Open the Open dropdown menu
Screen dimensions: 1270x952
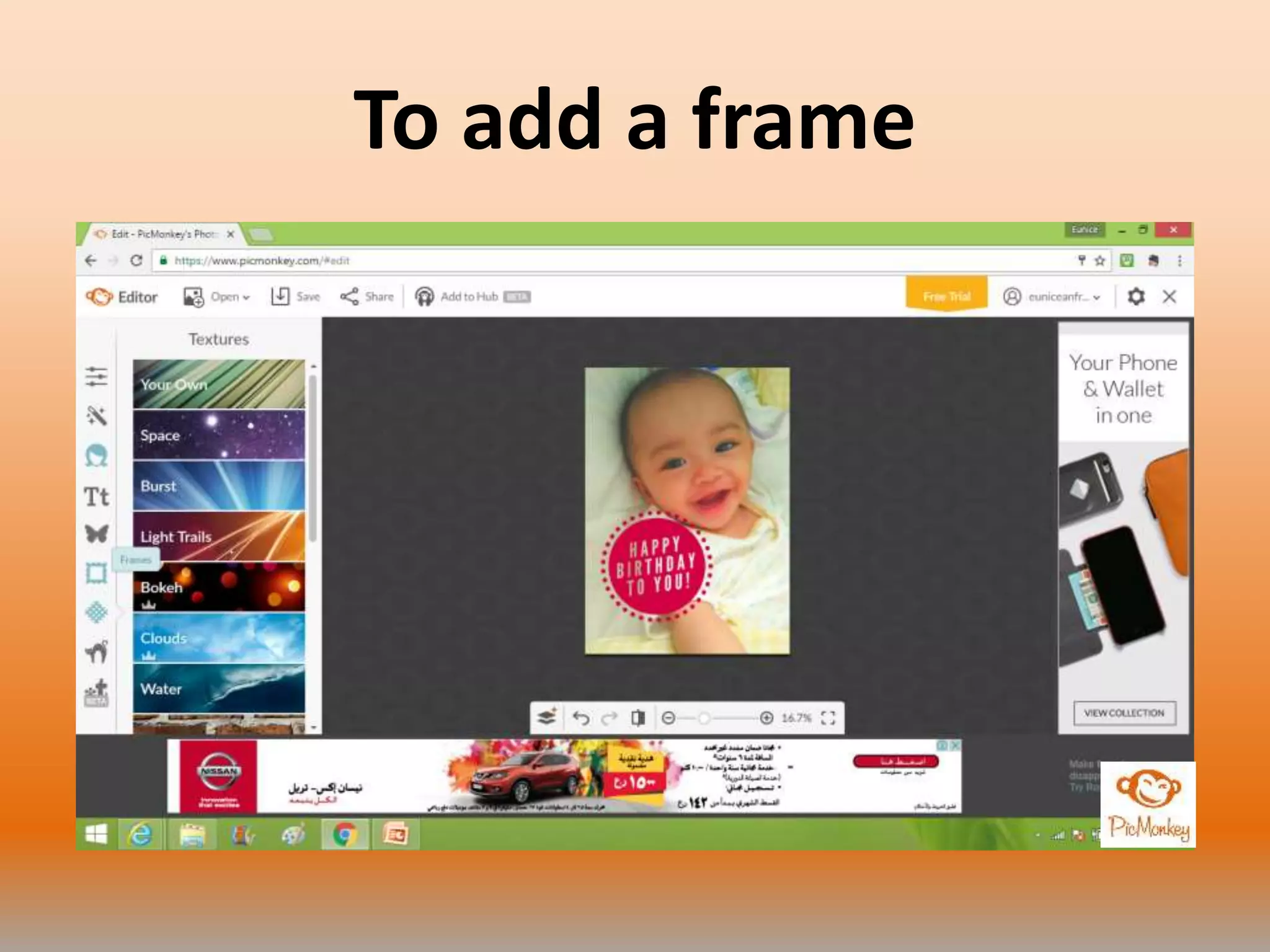click(216, 297)
